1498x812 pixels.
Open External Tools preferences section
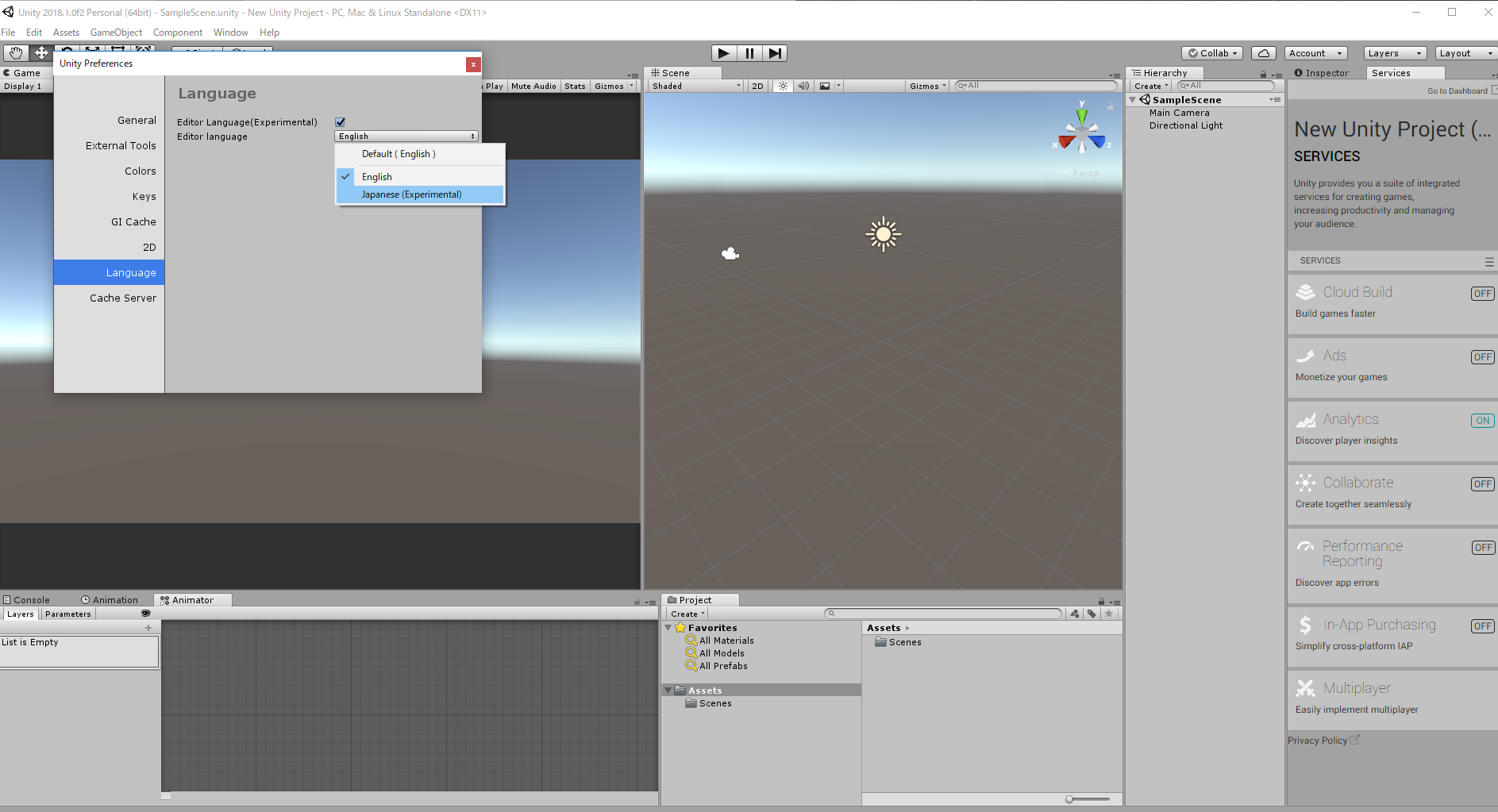pyautogui.click(x=109, y=146)
